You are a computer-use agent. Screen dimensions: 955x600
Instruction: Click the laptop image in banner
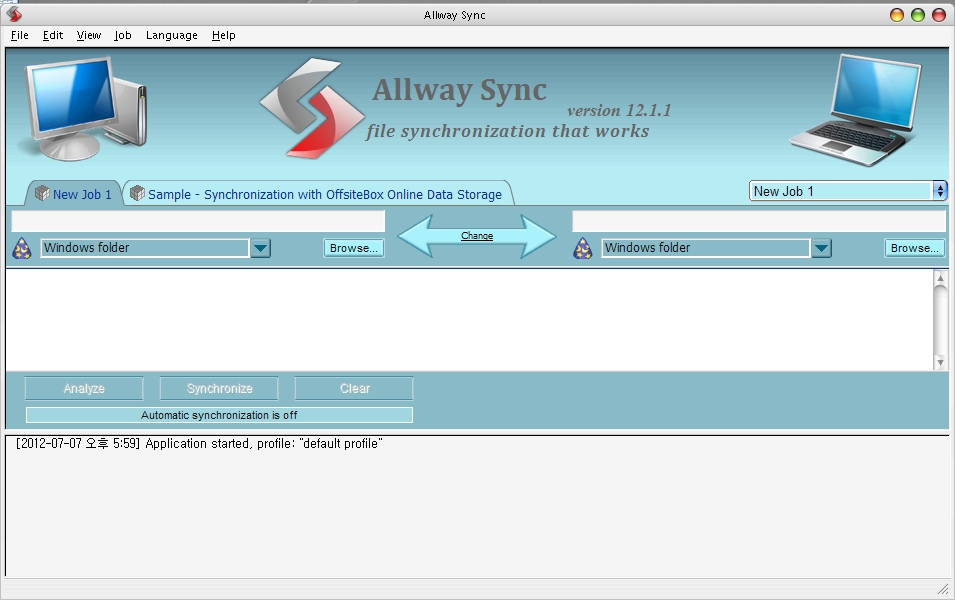[x=858, y=110]
